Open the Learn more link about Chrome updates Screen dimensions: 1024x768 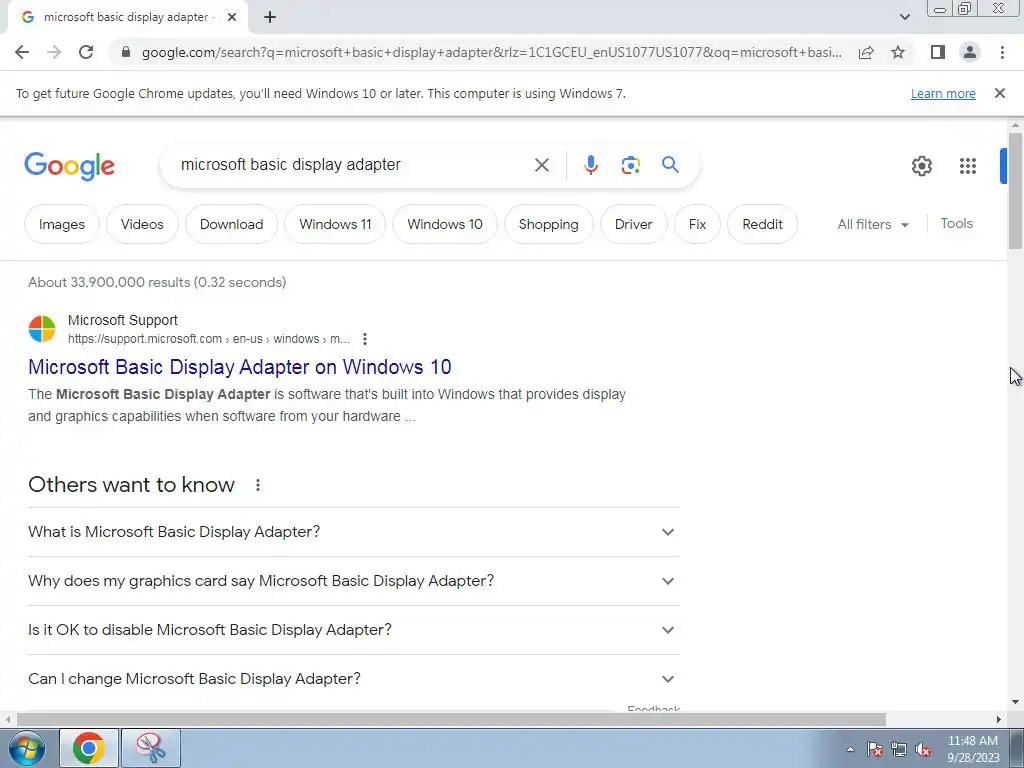click(943, 93)
